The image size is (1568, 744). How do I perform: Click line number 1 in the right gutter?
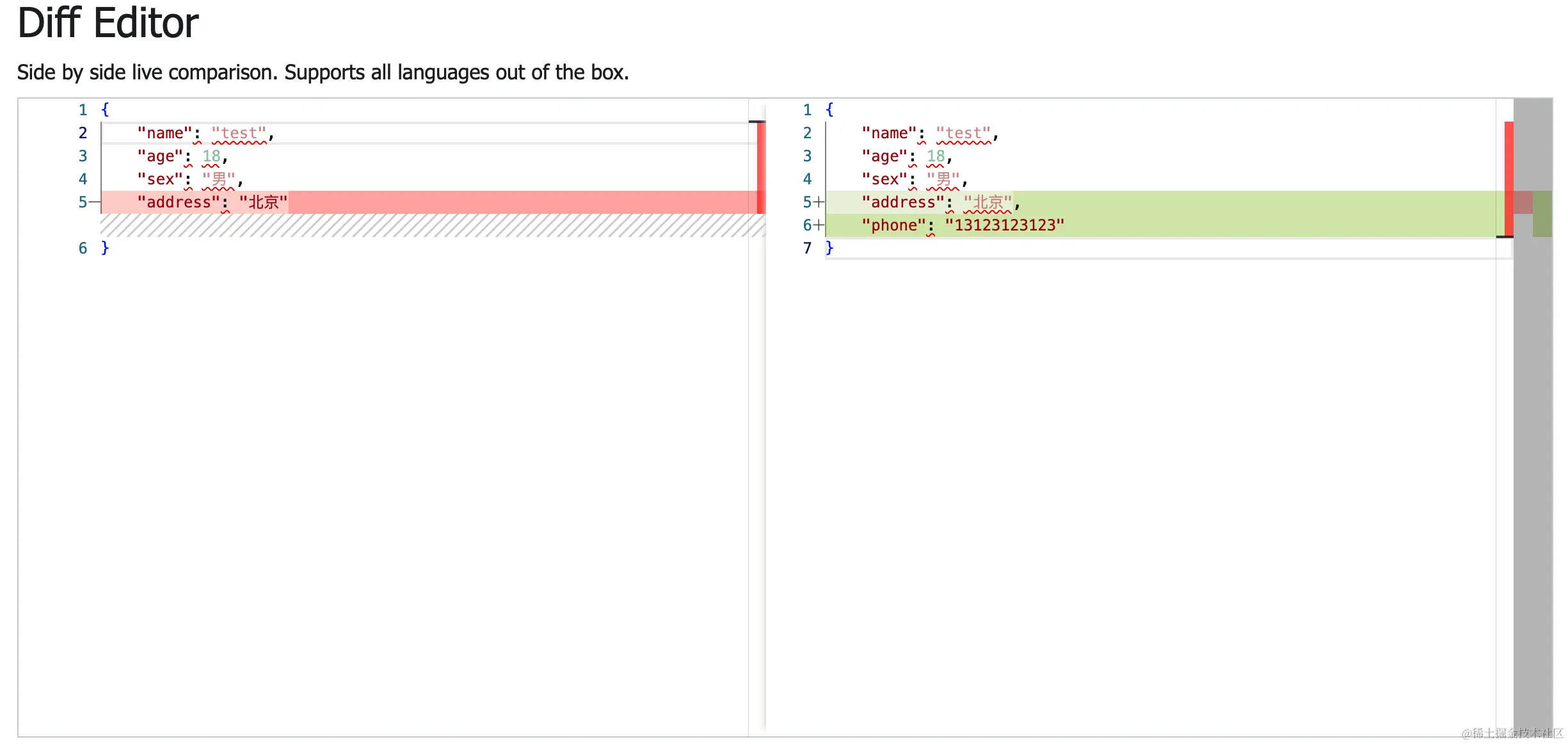pos(808,109)
